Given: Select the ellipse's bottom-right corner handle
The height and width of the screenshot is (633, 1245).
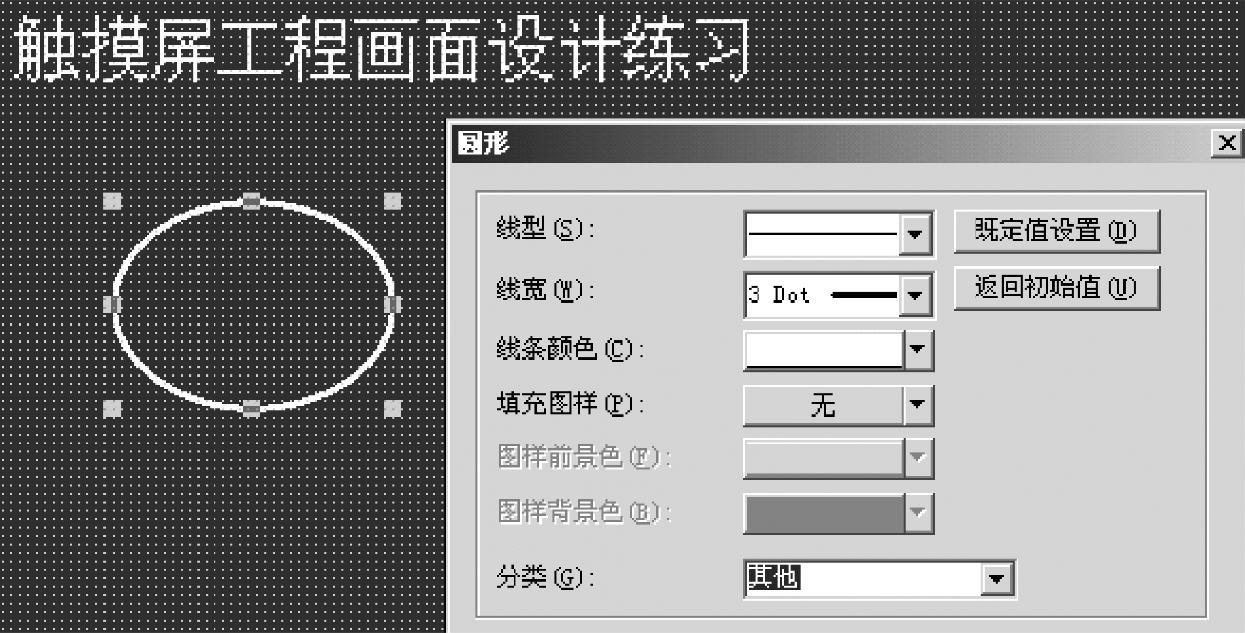Looking at the screenshot, I should point(393,408).
